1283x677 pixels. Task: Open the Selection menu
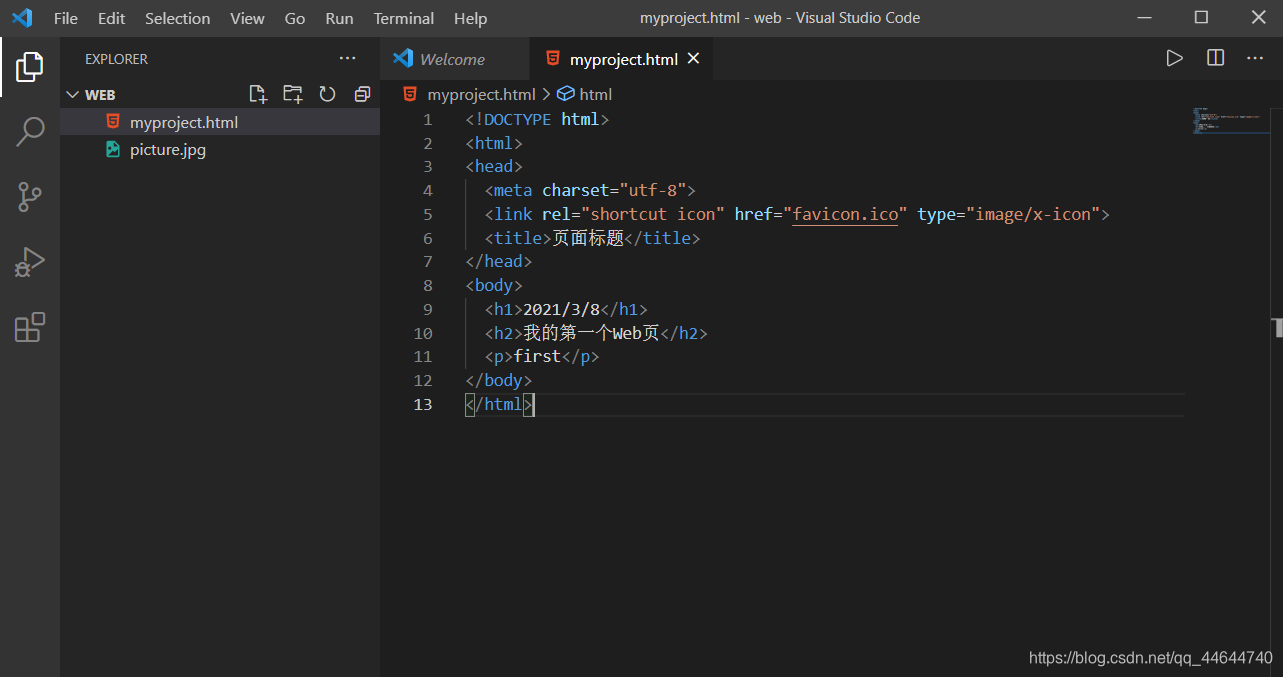click(x=178, y=18)
